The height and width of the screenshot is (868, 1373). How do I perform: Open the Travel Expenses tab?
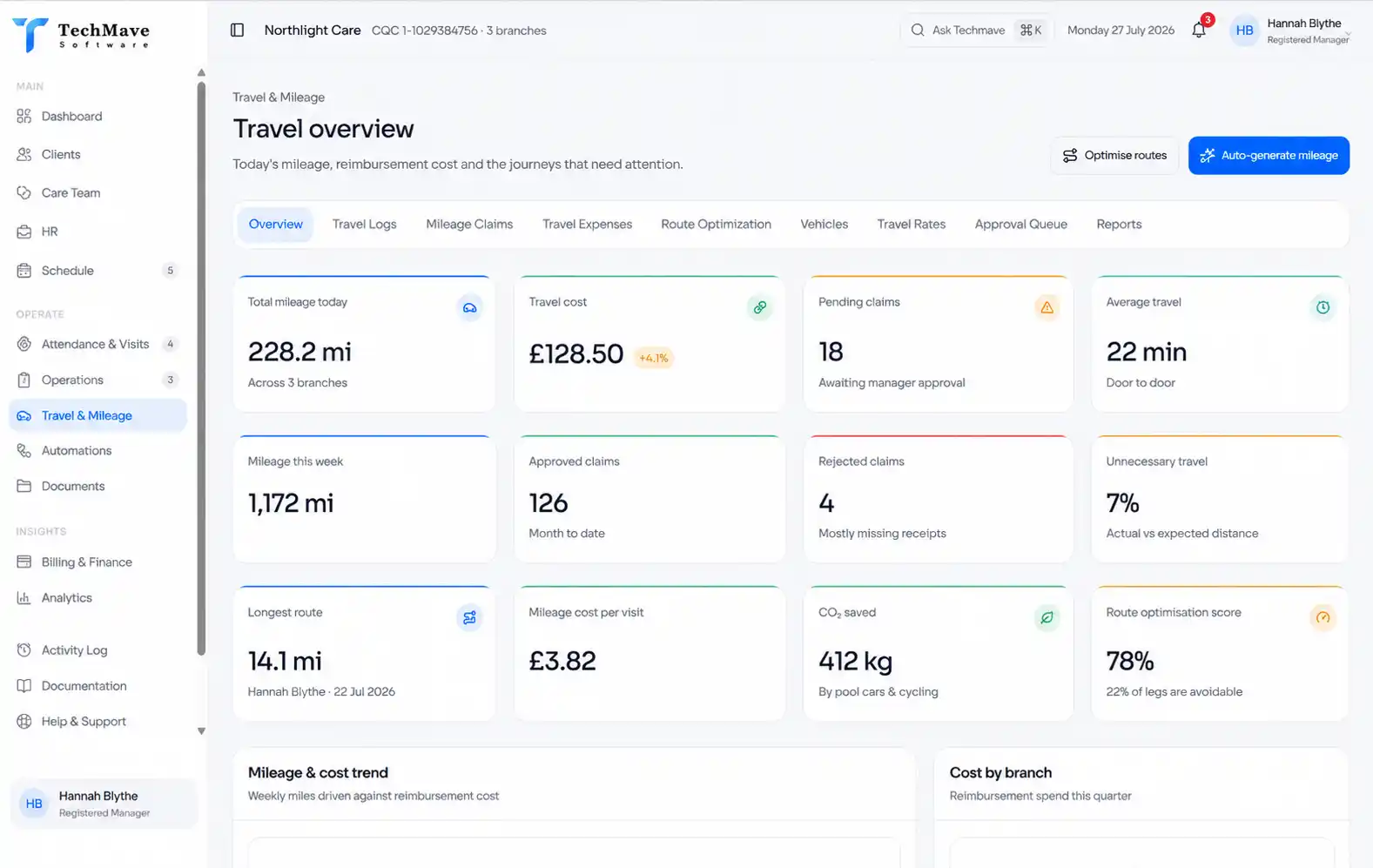[x=587, y=224]
